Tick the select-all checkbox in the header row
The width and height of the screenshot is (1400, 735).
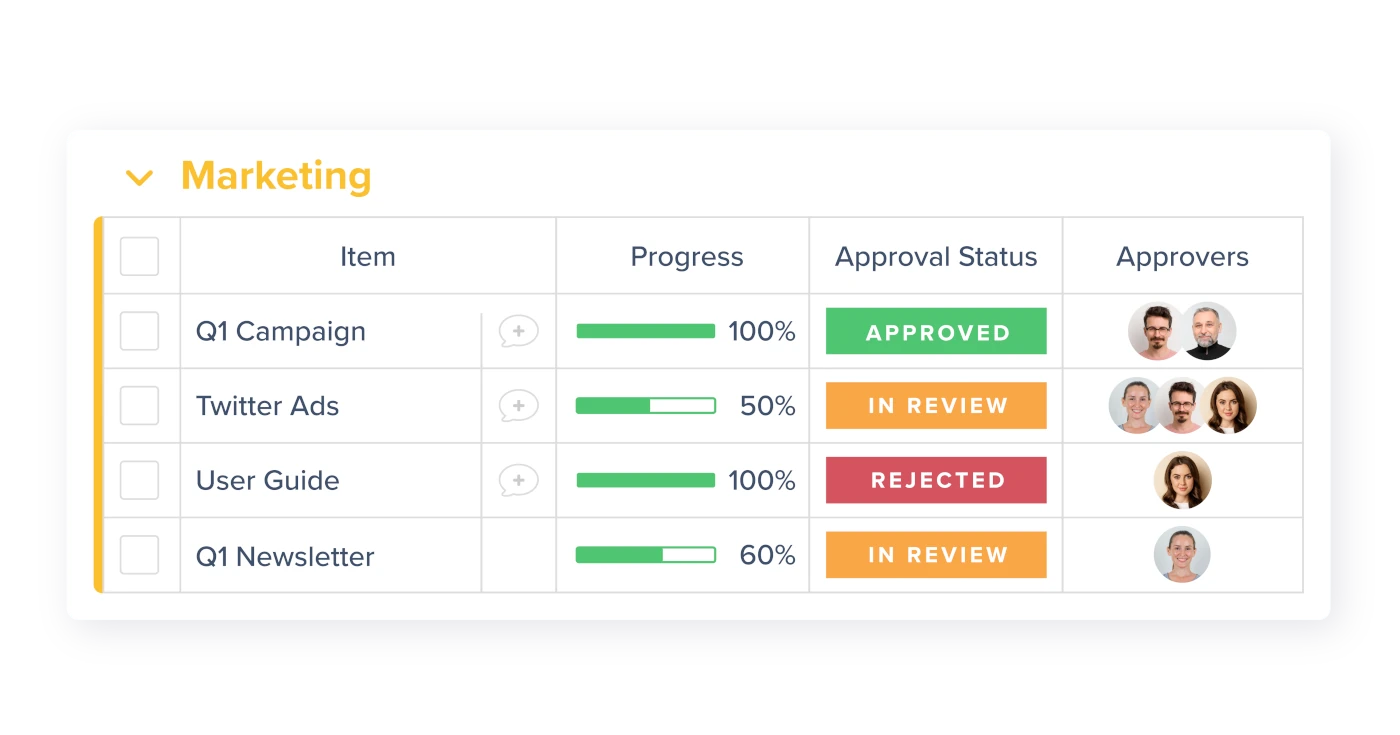139,256
